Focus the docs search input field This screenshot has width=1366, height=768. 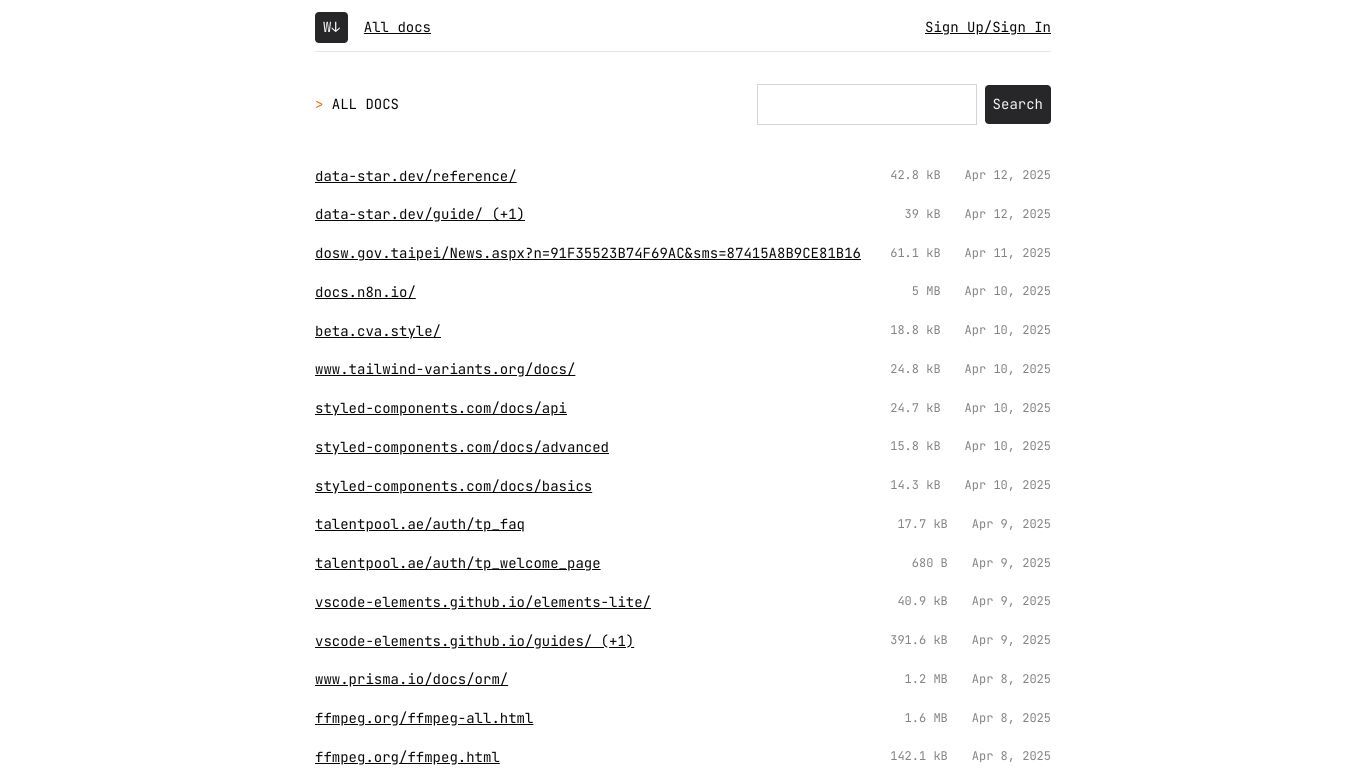tap(867, 105)
